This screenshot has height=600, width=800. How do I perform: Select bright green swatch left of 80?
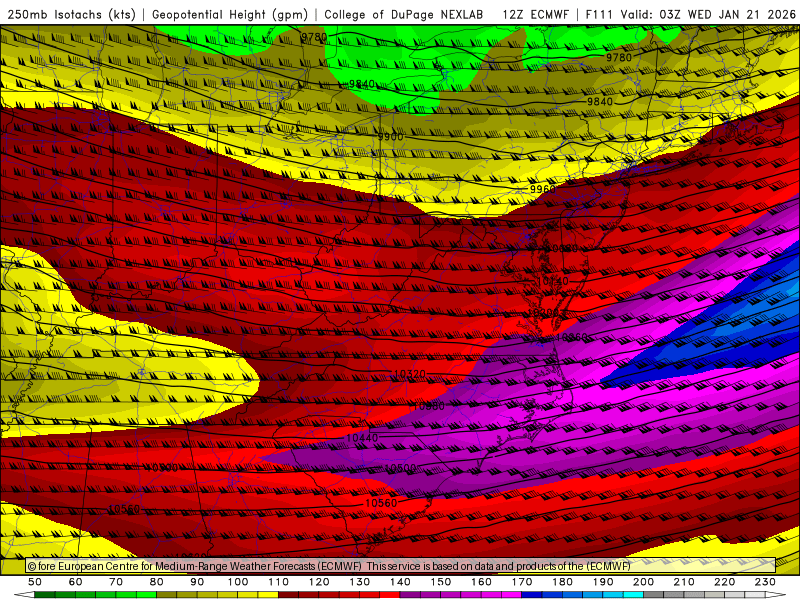(146, 595)
